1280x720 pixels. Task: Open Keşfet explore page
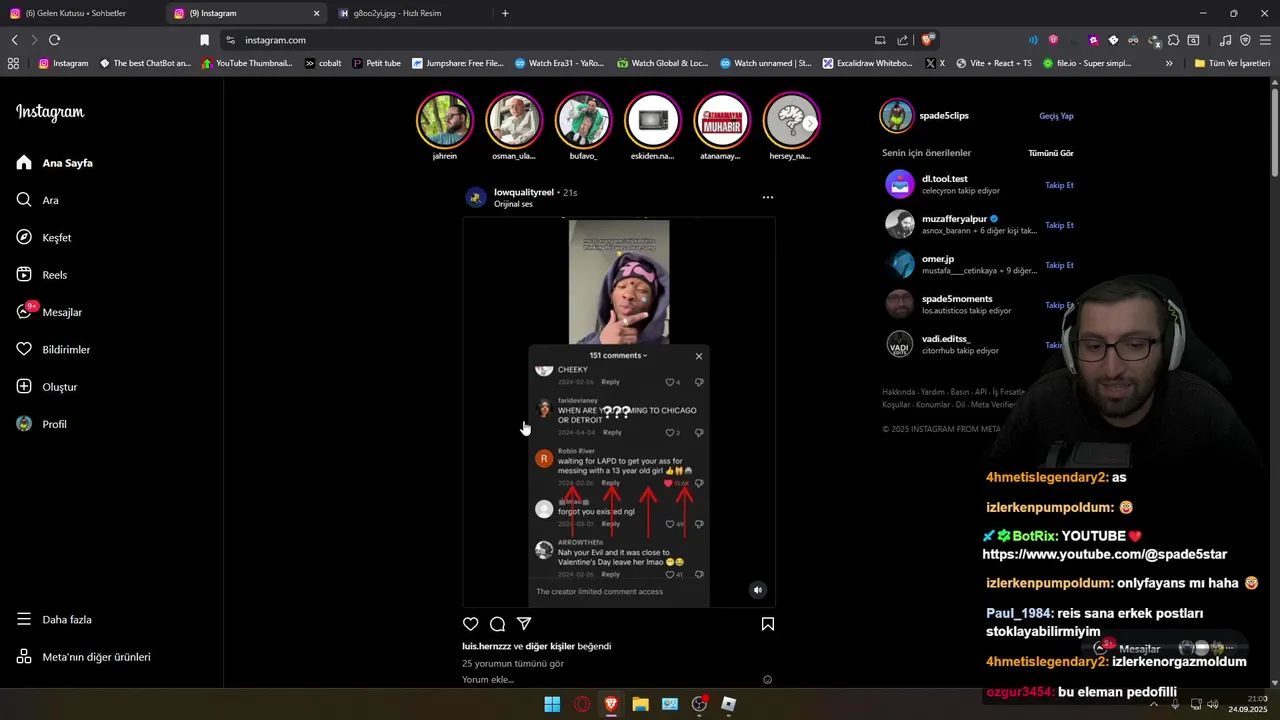click(x=43, y=237)
